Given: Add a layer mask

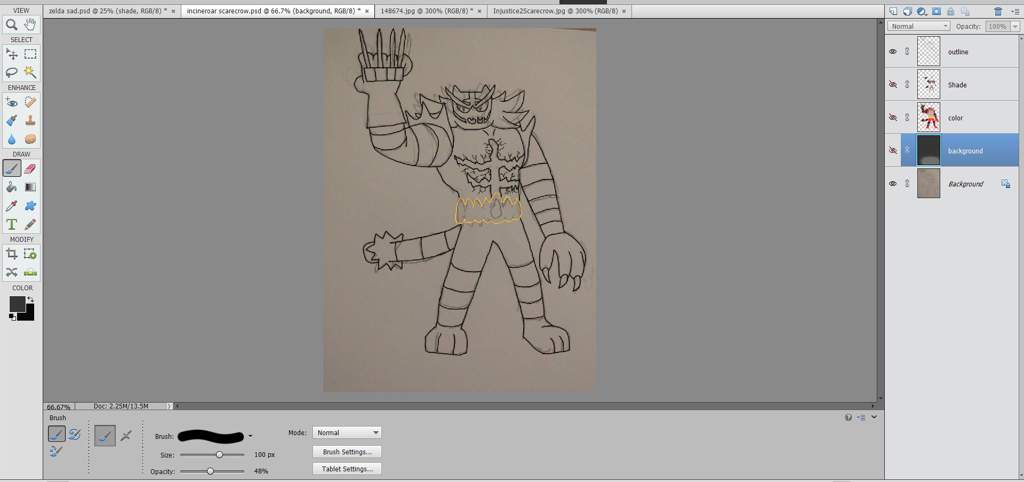Looking at the screenshot, I should pos(936,11).
